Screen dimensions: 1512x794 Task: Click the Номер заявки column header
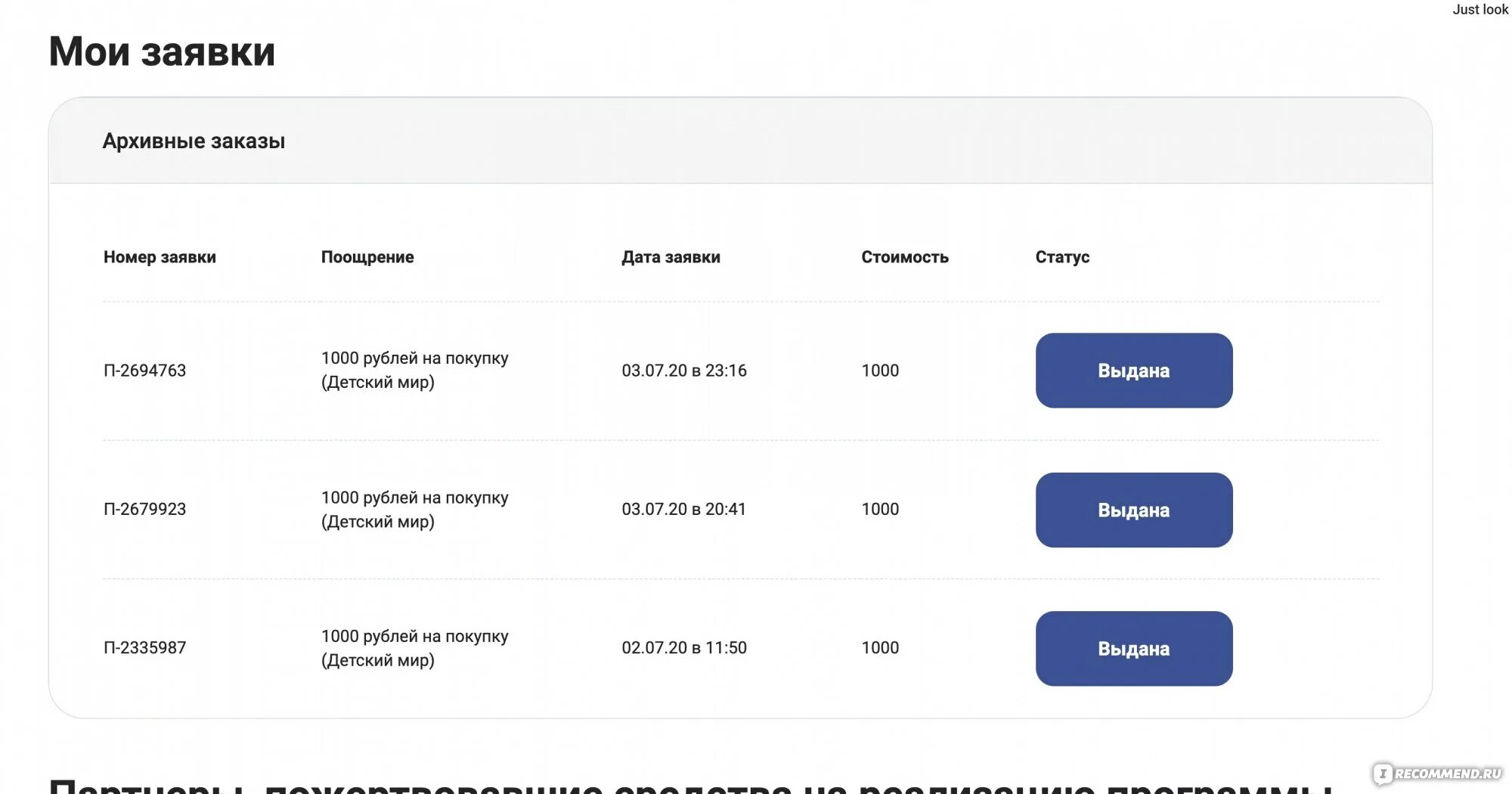[x=160, y=257]
